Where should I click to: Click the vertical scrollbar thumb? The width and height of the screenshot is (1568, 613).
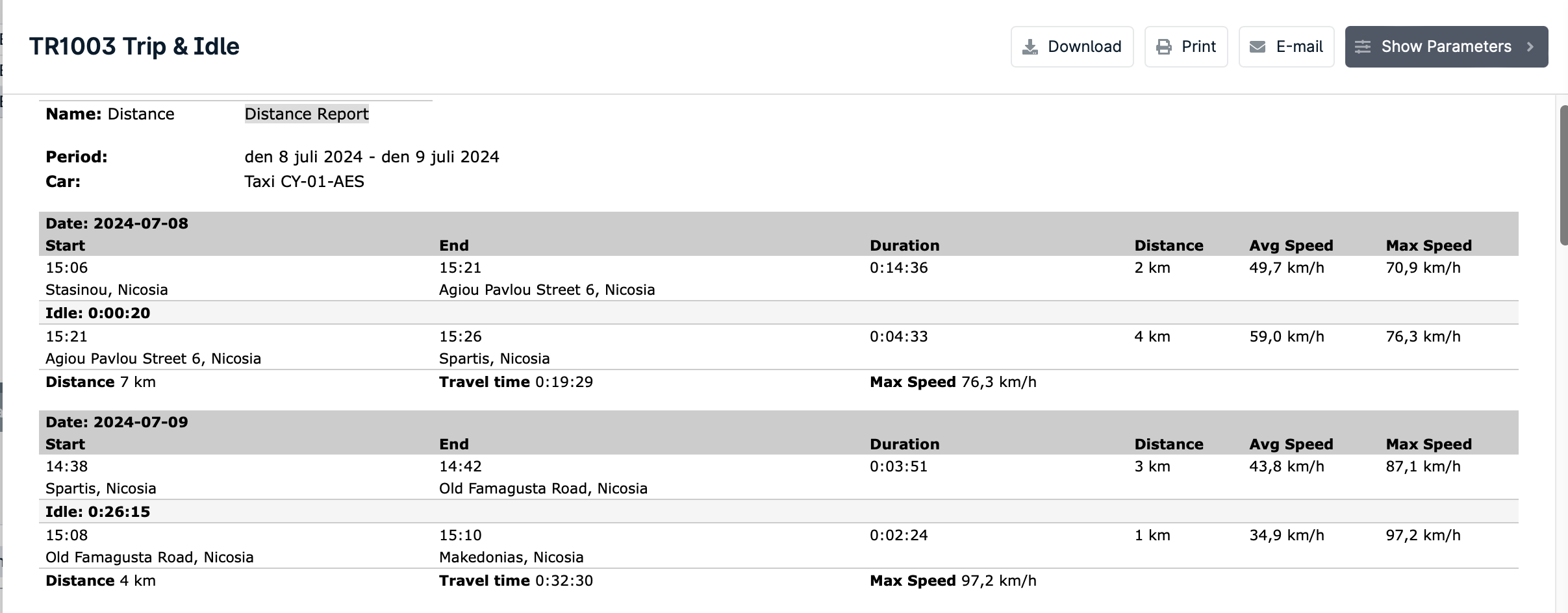click(x=1563, y=175)
